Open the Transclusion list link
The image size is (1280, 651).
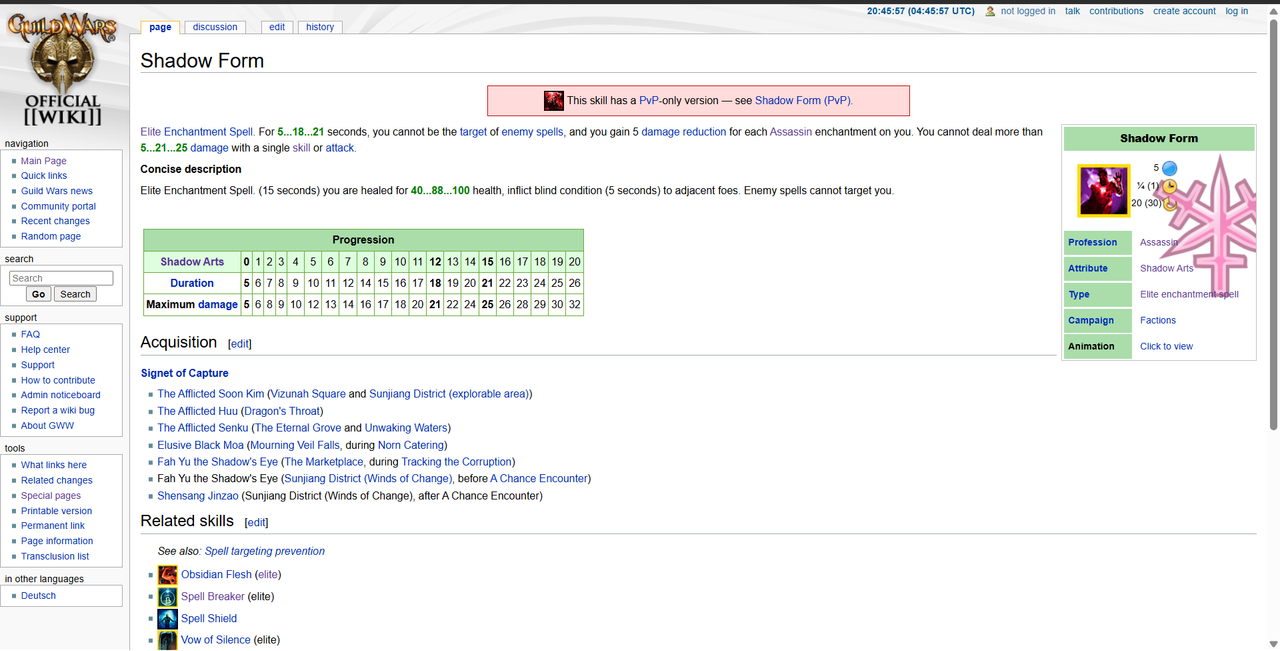pyautogui.click(x=55, y=556)
